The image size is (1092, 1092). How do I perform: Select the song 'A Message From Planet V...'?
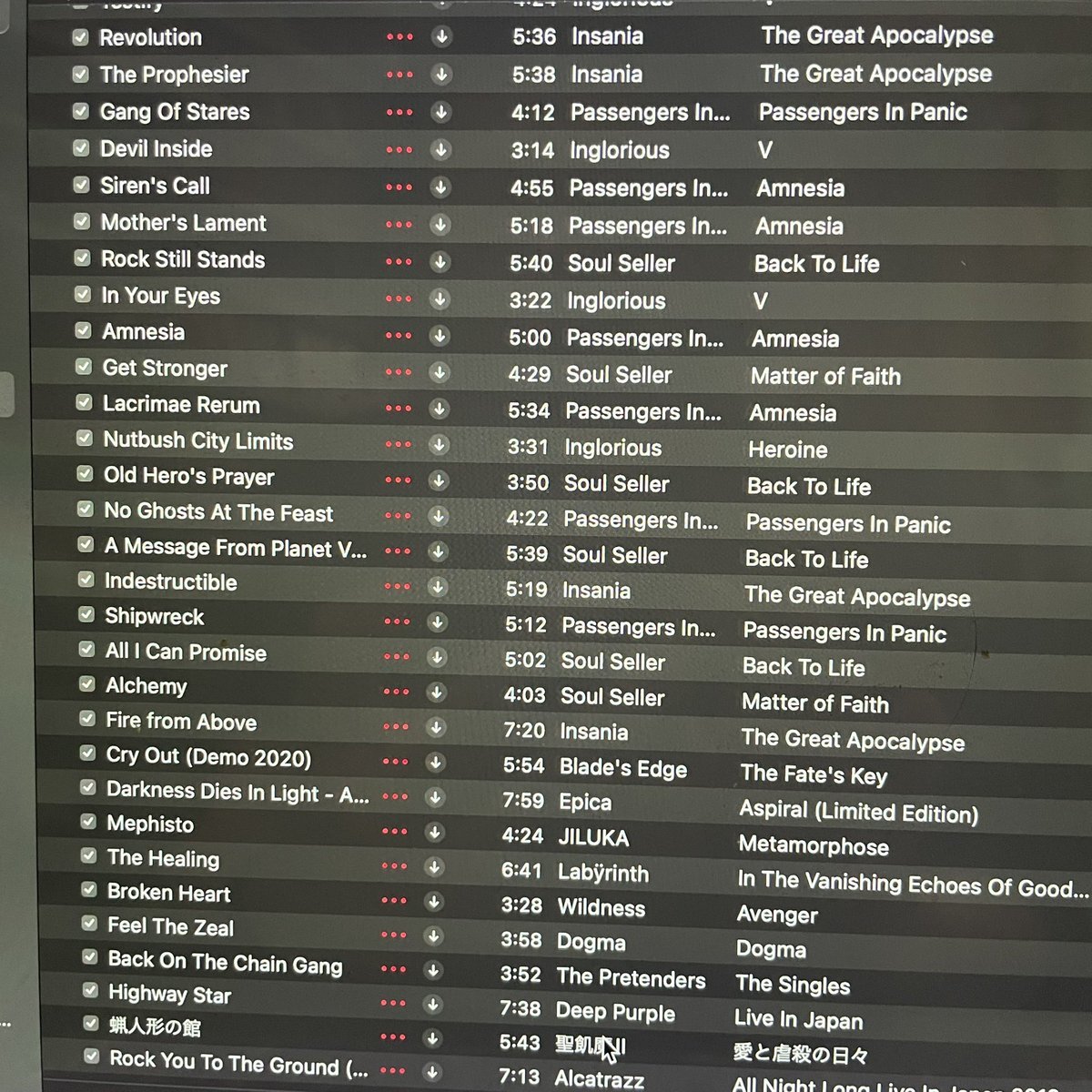tap(236, 548)
